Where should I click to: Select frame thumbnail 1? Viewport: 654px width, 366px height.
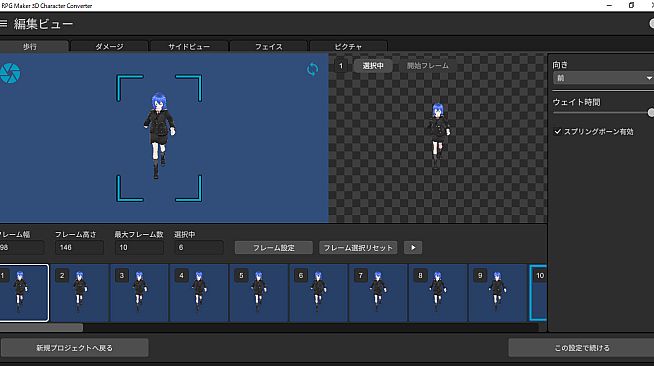pos(24,293)
